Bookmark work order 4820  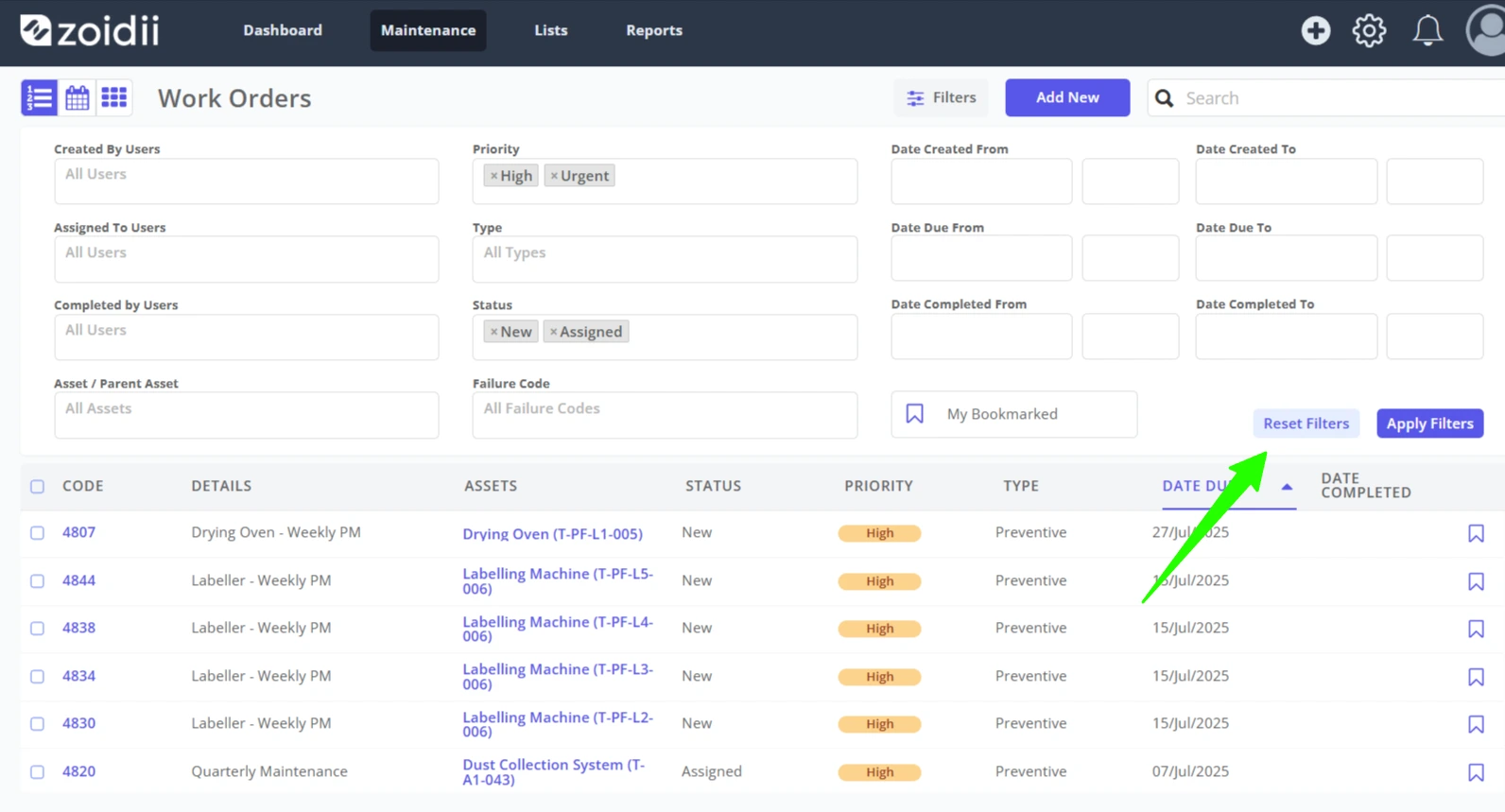pyautogui.click(x=1476, y=772)
